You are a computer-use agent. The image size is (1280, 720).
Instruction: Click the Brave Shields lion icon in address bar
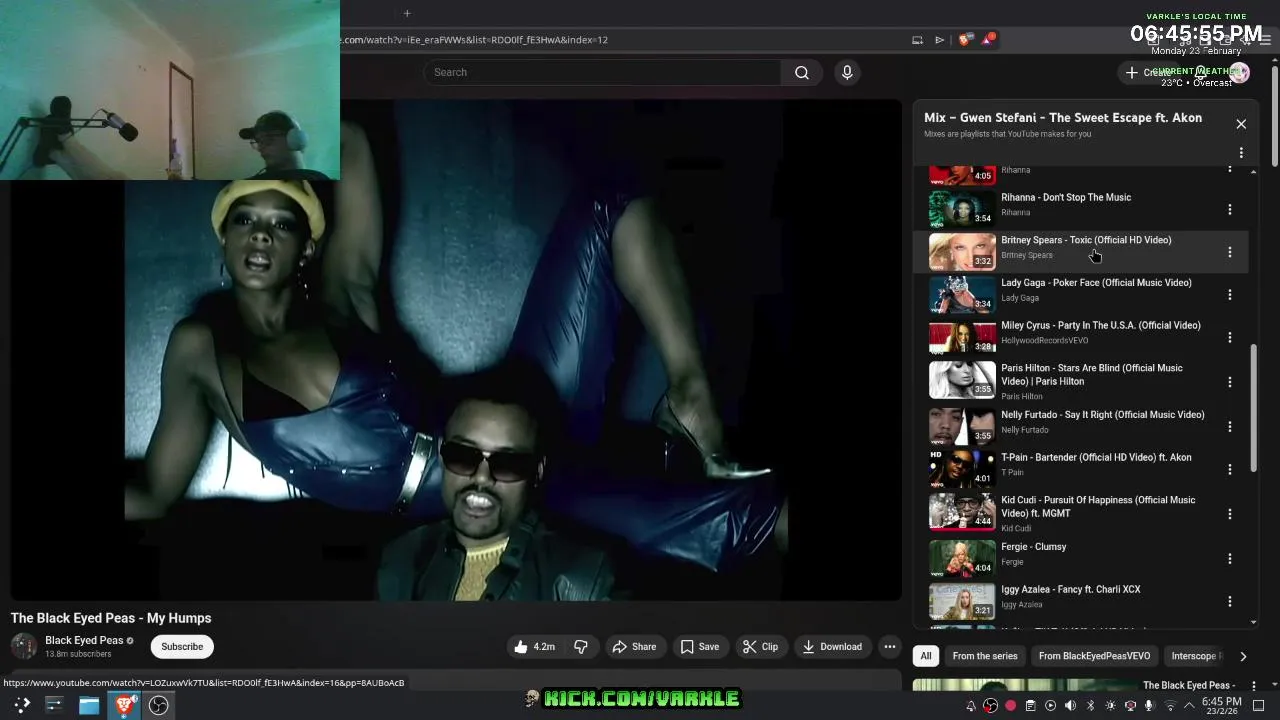click(x=964, y=40)
